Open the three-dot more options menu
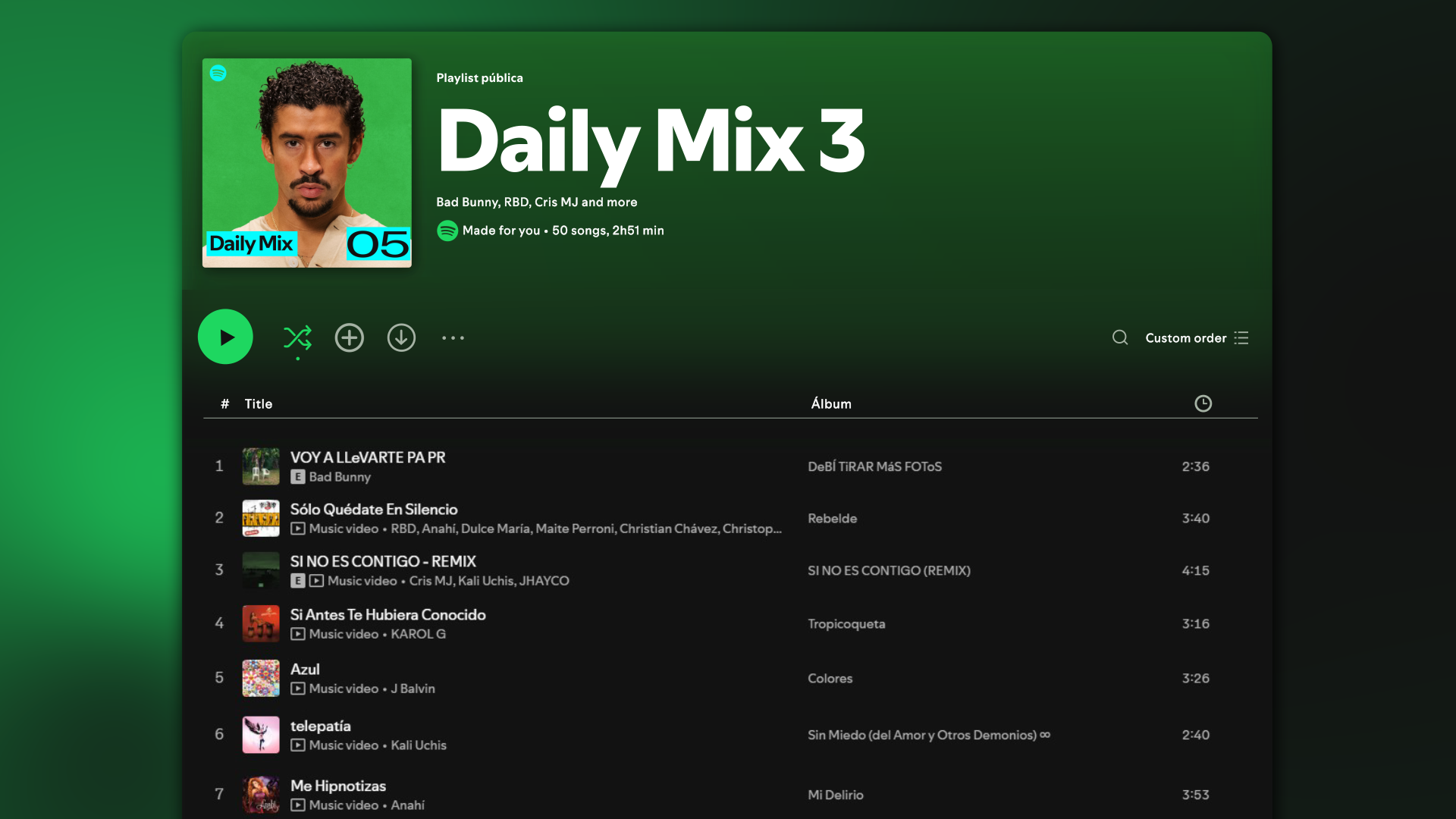Screen dimensions: 1456x819 [x=453, y=337]
